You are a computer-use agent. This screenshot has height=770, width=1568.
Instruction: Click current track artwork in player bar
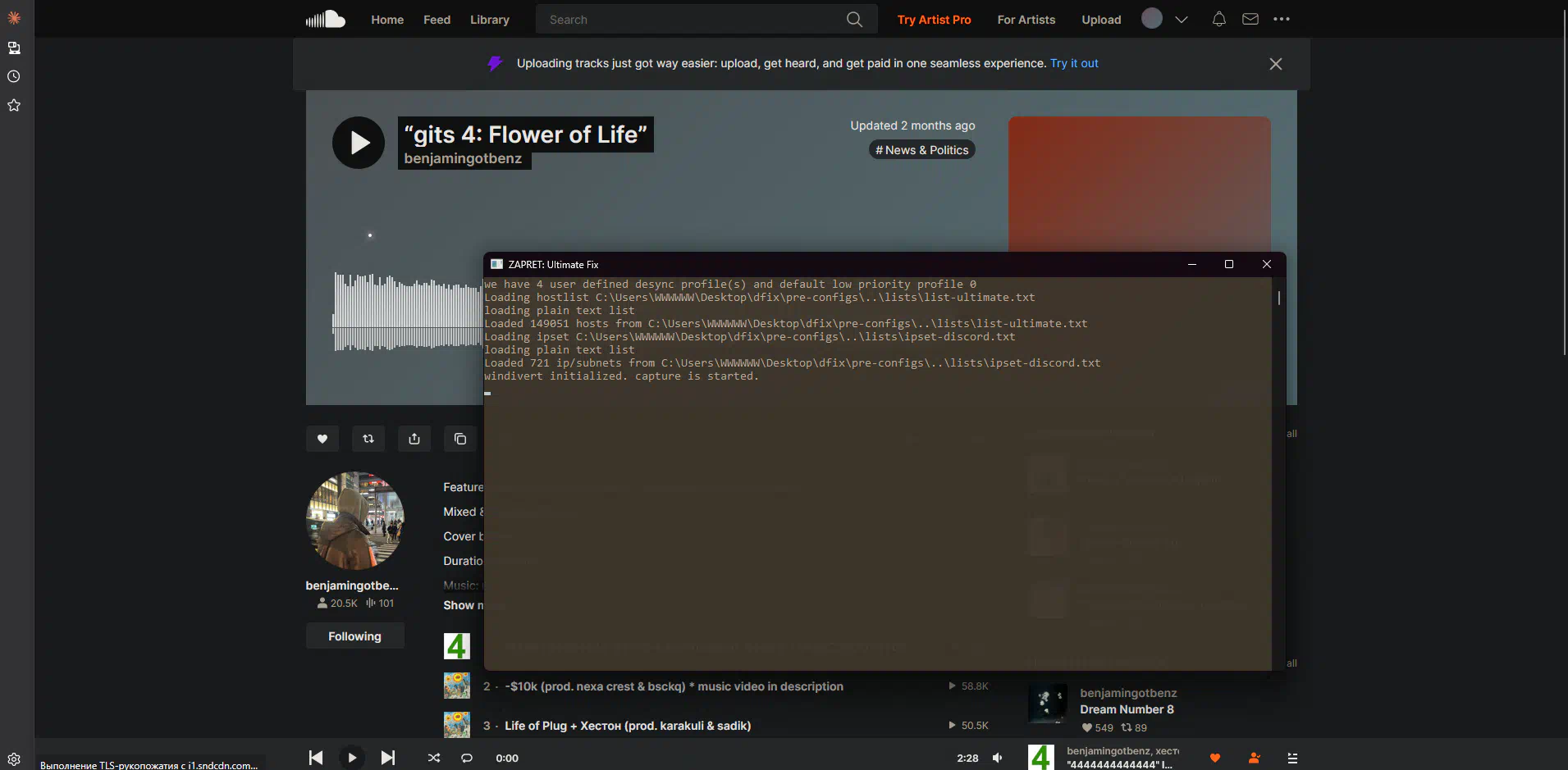click(x=1041, y=757)
